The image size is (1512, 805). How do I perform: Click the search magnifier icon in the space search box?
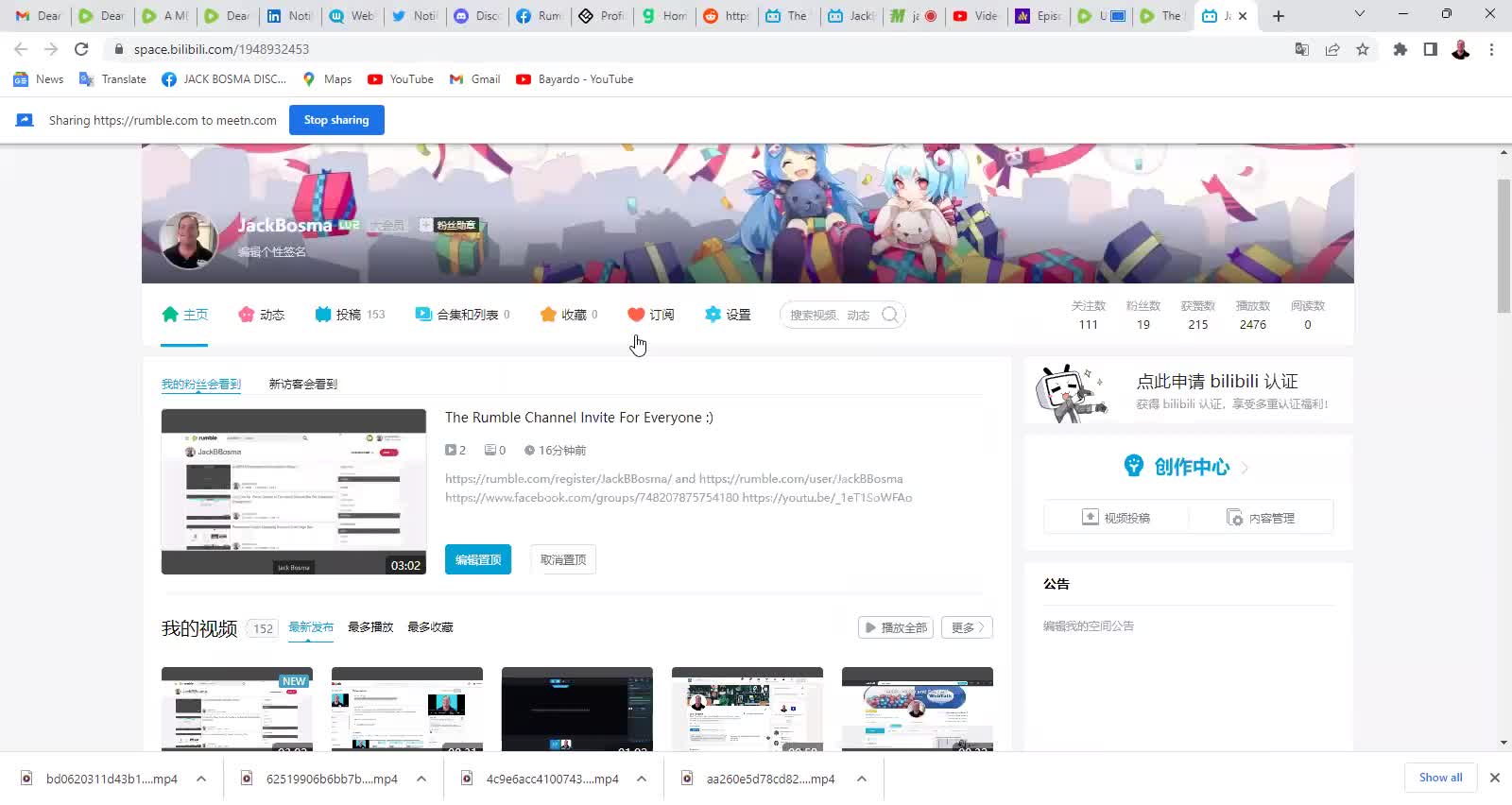(x=890, y=315)
